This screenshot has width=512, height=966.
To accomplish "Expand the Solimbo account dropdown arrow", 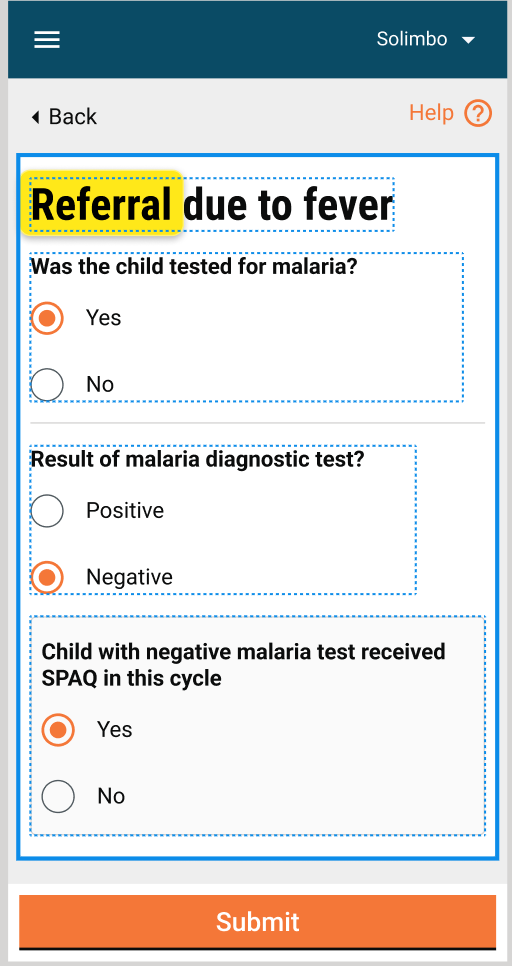I will [468, 41].
